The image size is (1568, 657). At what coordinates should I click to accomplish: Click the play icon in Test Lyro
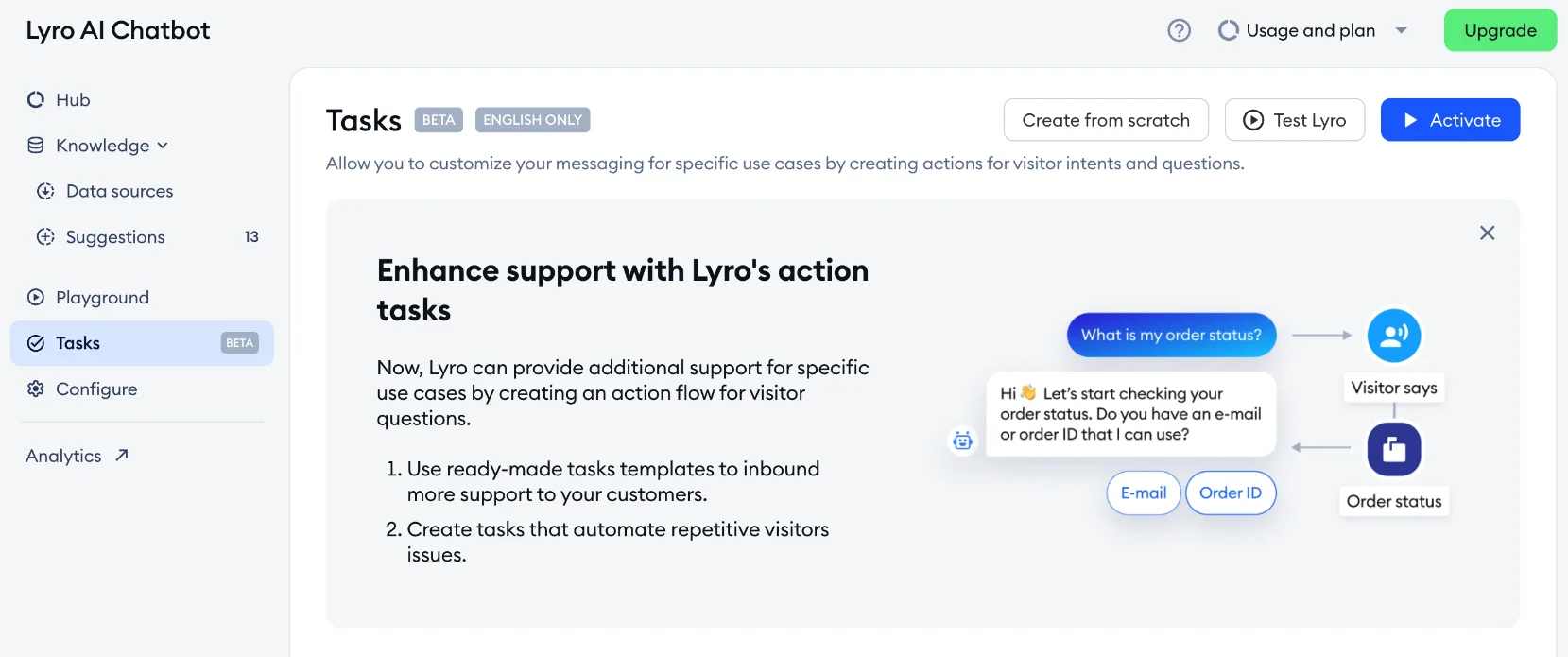coord(1253,120)
